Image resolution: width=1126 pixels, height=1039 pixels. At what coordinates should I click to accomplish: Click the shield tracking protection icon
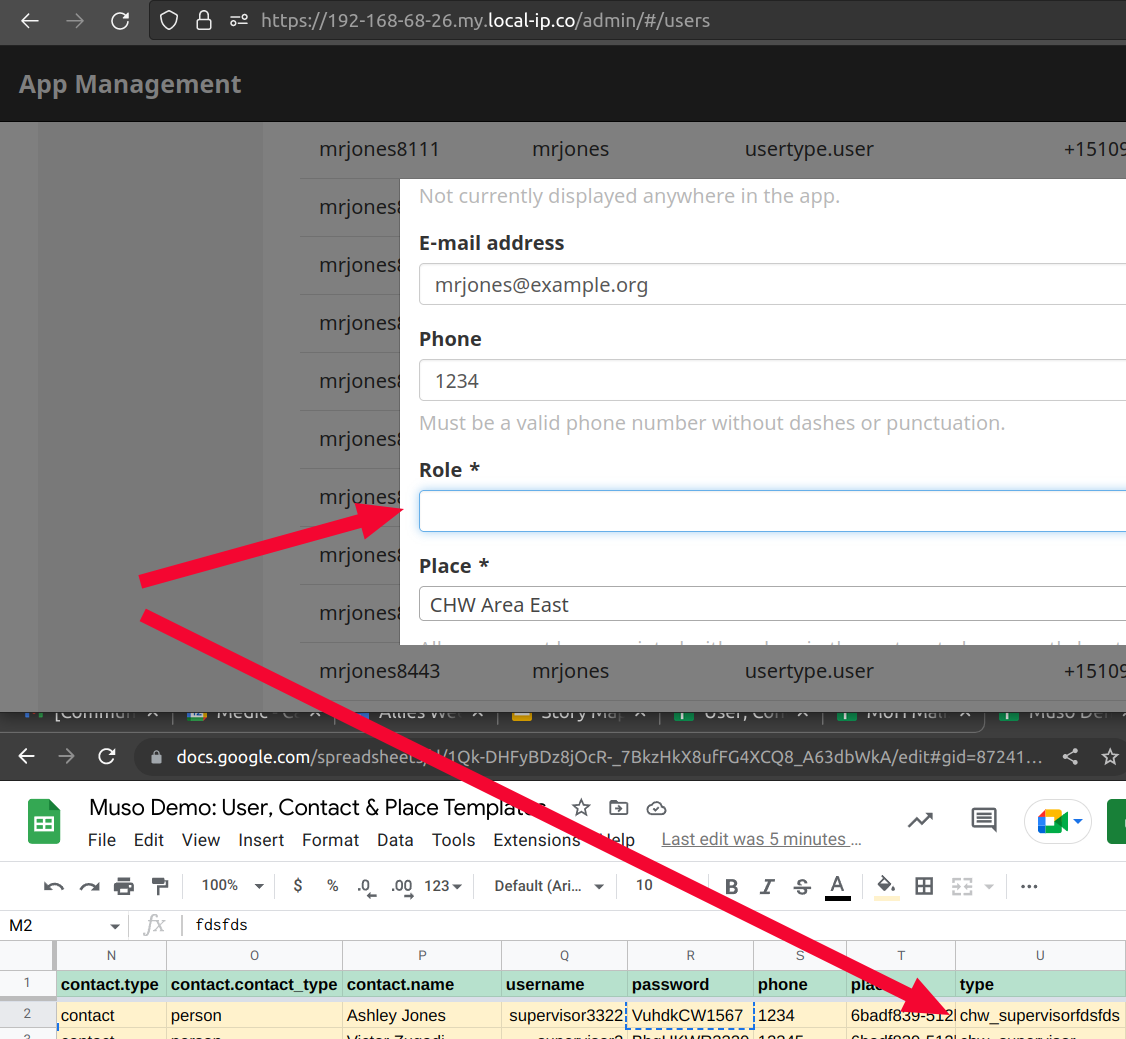point(168,20)
